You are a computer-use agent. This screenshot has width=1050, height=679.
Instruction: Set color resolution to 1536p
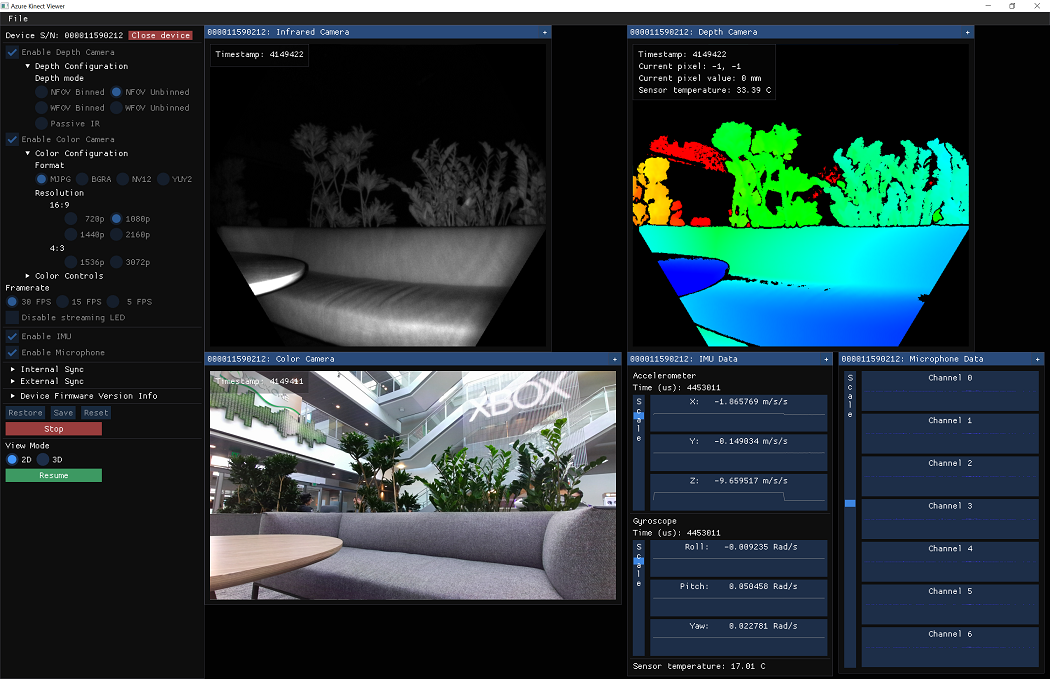[71, 262]
